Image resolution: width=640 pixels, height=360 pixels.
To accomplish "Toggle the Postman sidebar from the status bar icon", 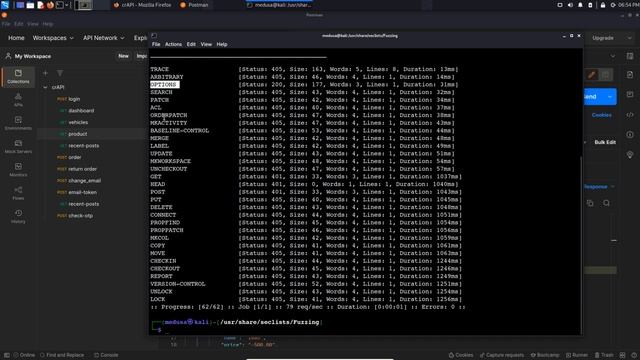I will click(x=7, y=355).
